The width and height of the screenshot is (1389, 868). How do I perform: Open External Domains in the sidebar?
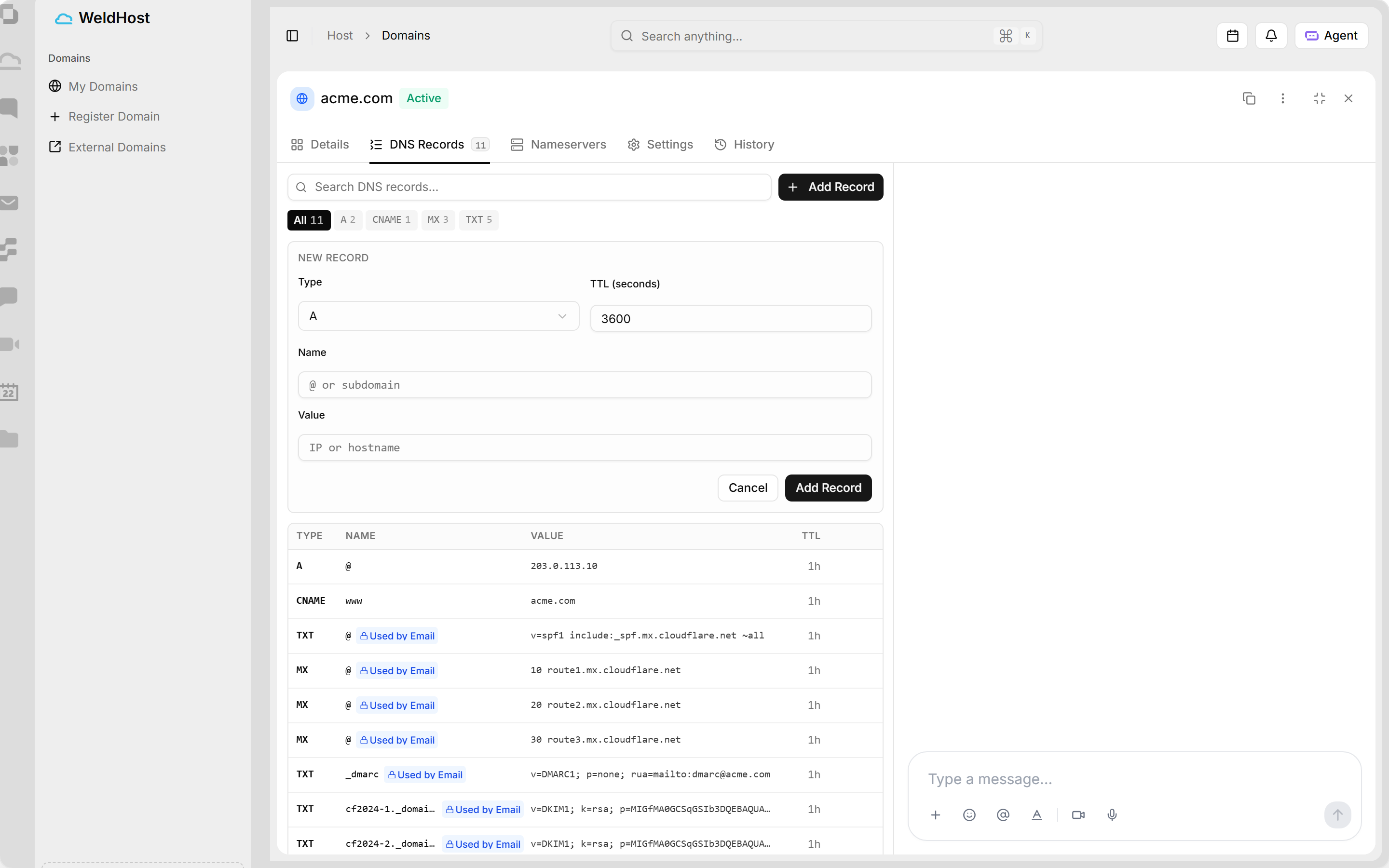pos(108,147)
